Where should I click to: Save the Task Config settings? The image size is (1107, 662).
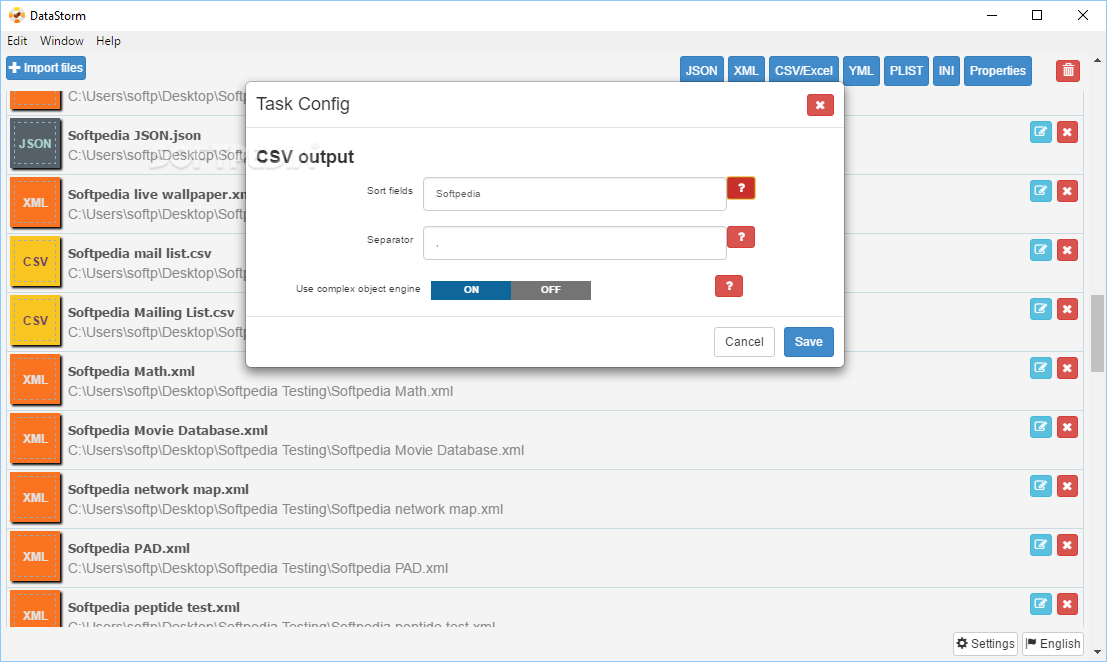point(808,342)
